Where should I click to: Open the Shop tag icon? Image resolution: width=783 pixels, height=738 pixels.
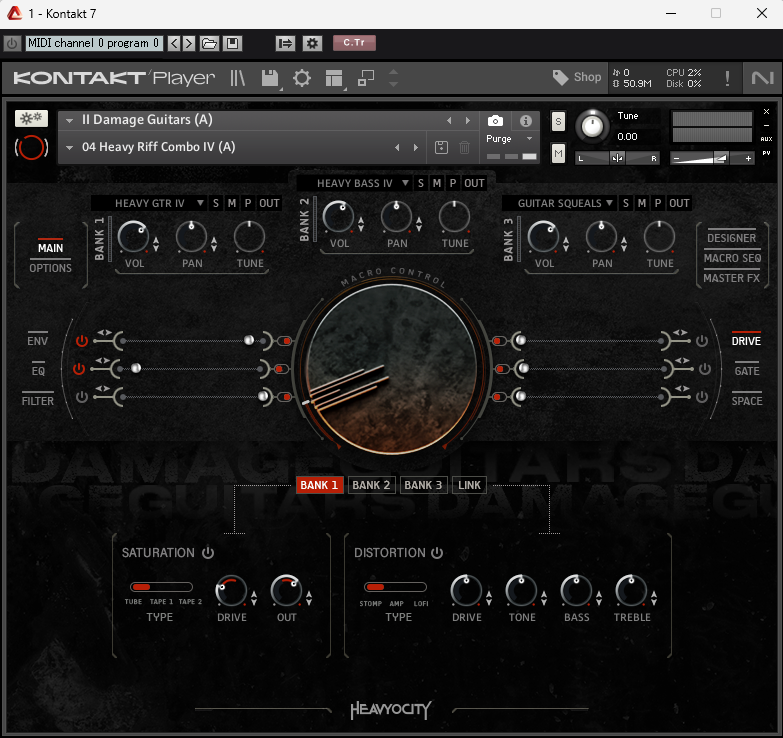560,77
